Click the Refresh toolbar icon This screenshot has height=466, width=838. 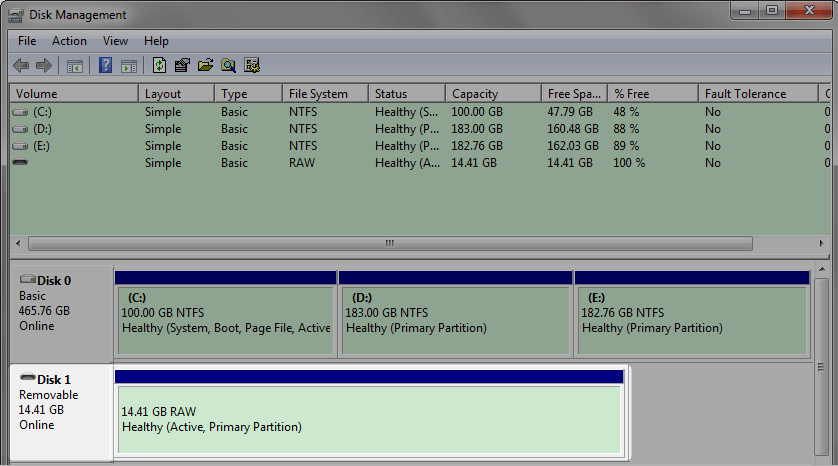[159, 66]
